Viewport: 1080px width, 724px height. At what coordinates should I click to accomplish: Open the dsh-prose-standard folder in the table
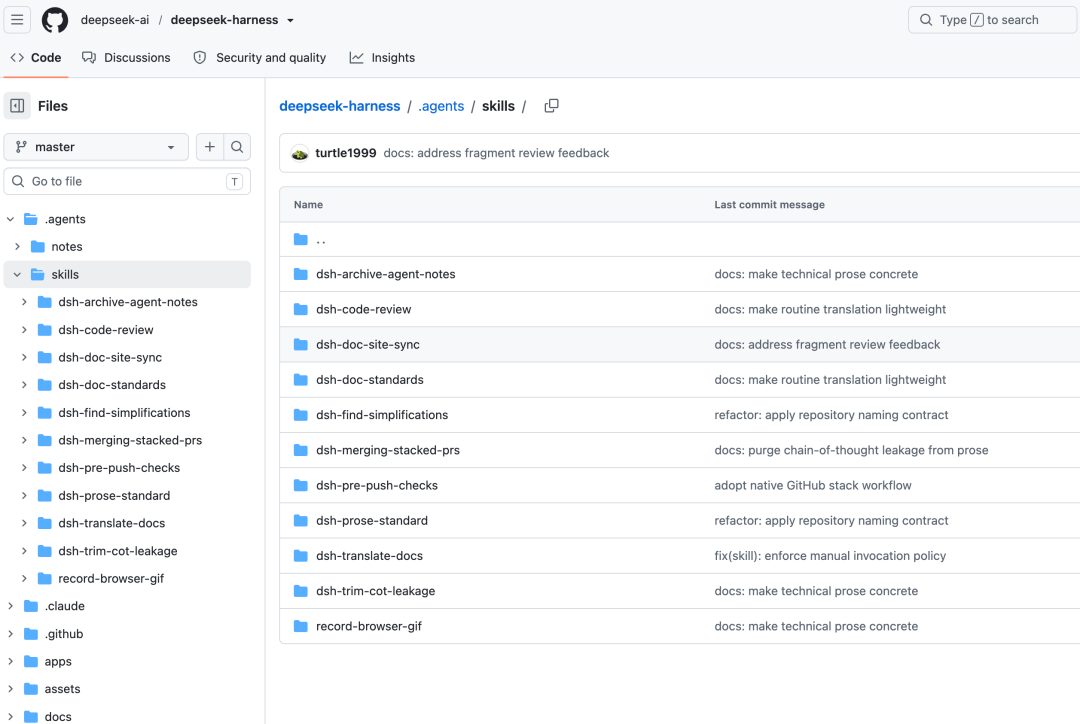pyautogui.click(x=372, y=520)
